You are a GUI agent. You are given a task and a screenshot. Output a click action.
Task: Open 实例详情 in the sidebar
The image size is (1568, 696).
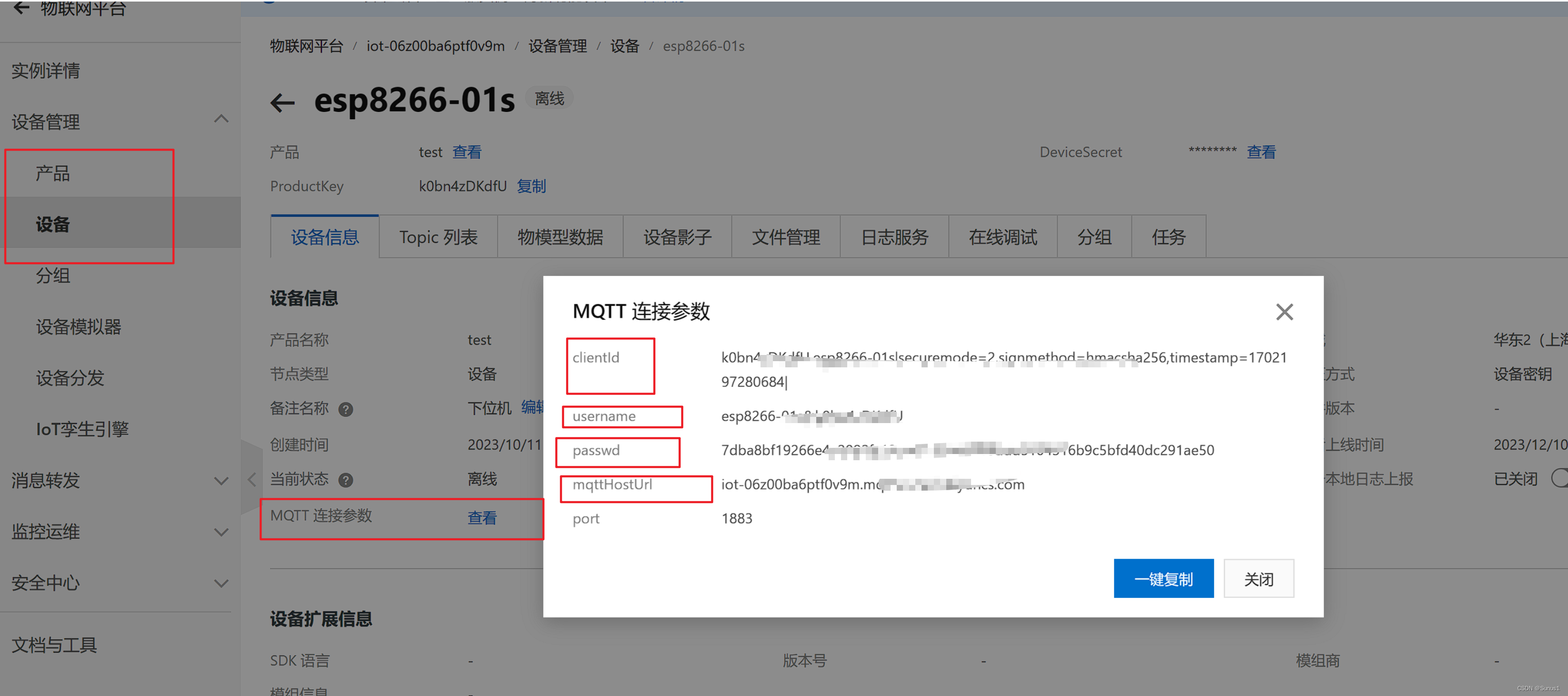45,71
